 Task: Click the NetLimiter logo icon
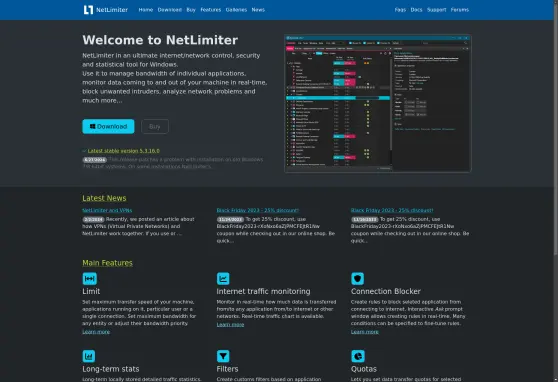click(x=88, y=10)
